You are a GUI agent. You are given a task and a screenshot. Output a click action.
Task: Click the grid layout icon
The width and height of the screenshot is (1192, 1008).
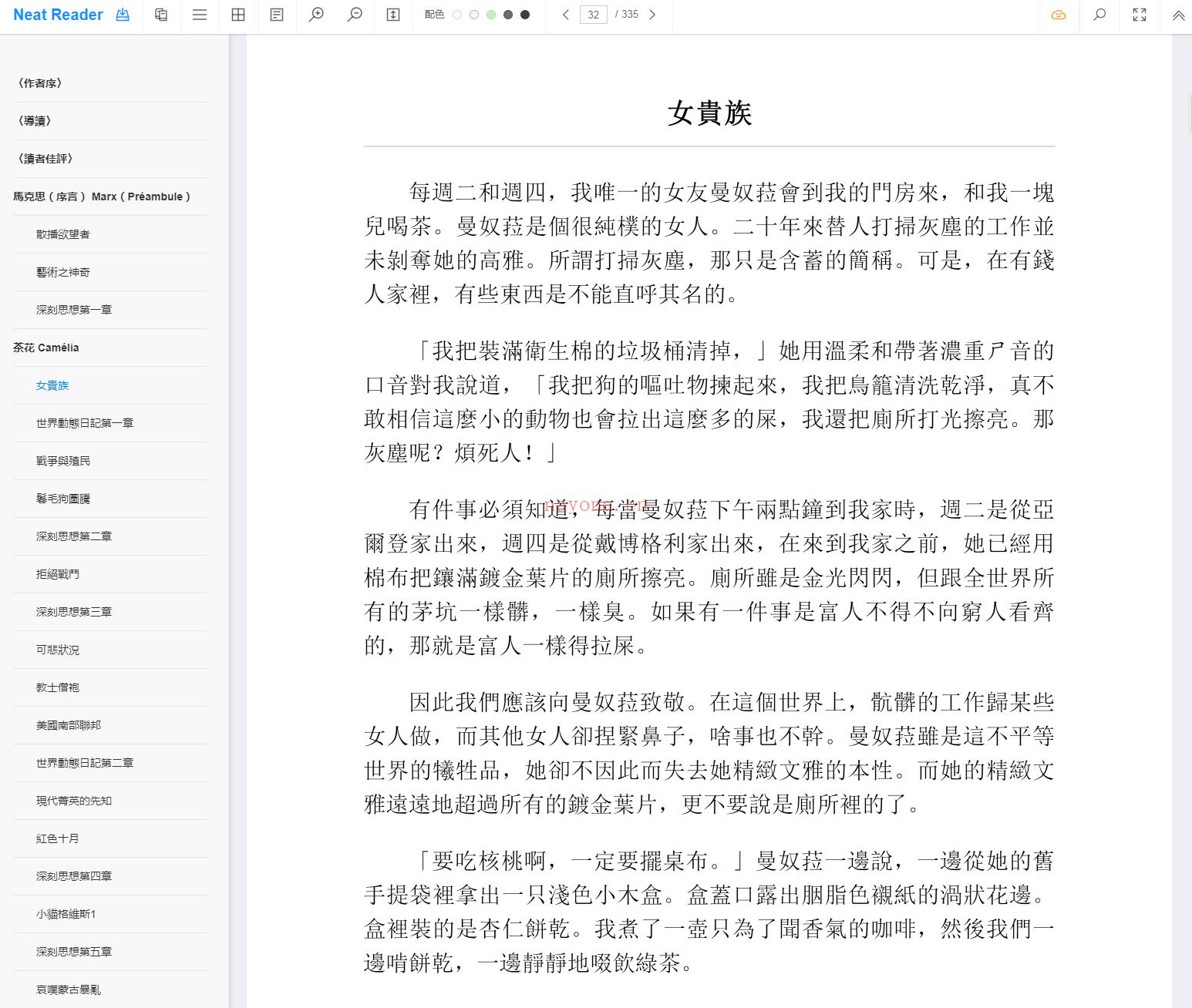[238, 15]
